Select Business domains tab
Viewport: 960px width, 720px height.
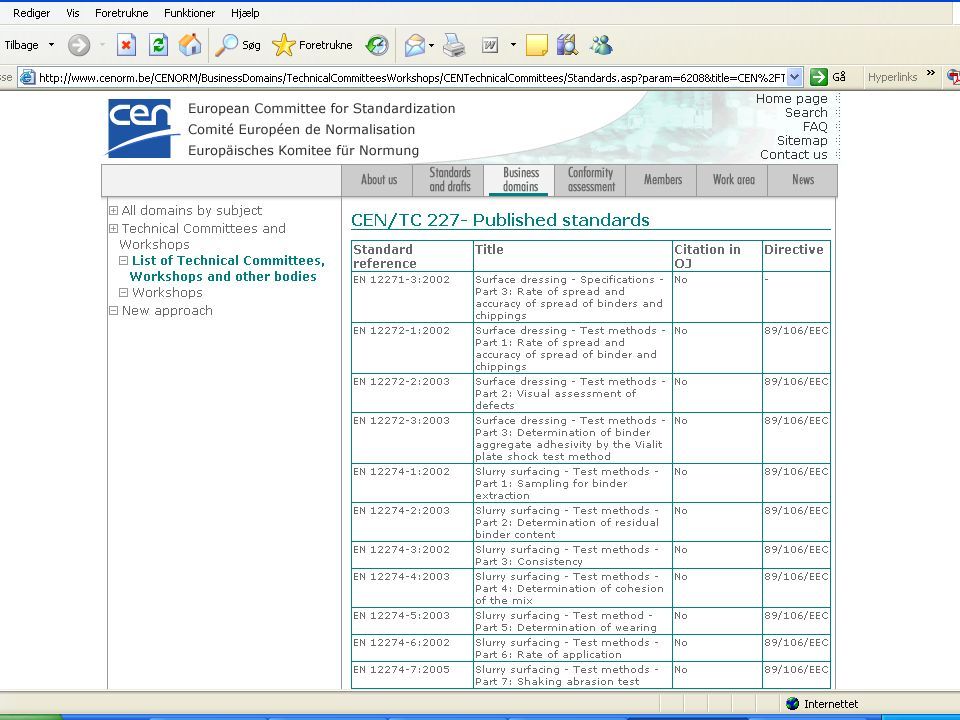(520, 180)
